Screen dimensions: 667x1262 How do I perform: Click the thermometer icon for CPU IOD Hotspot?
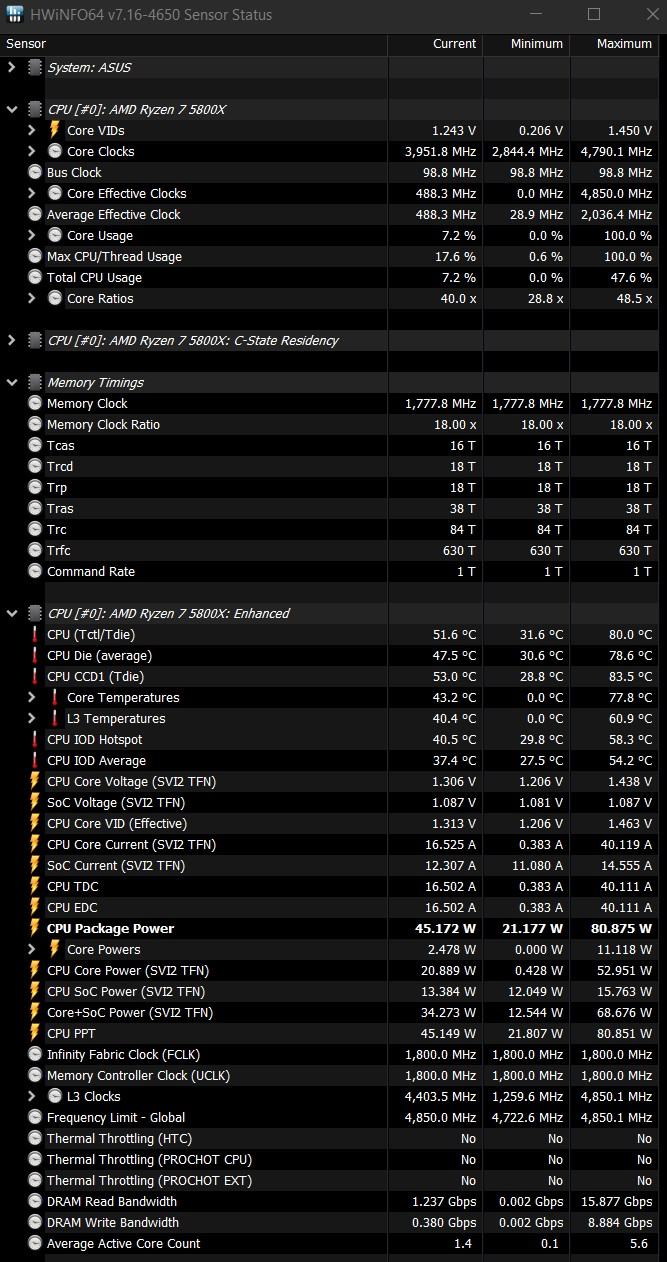coord(35,739)
